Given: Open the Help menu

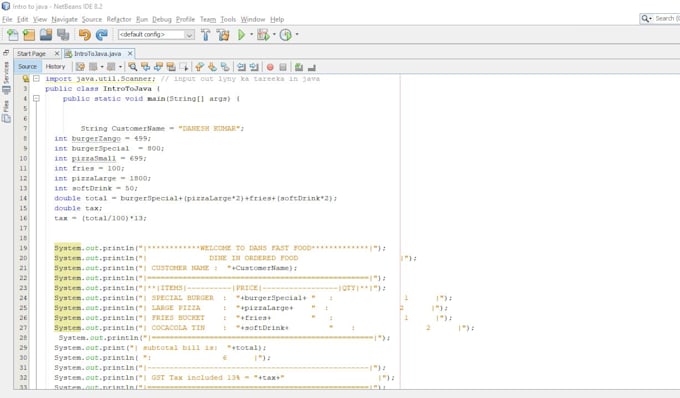Looking at the screenshot, I should 277,20.
